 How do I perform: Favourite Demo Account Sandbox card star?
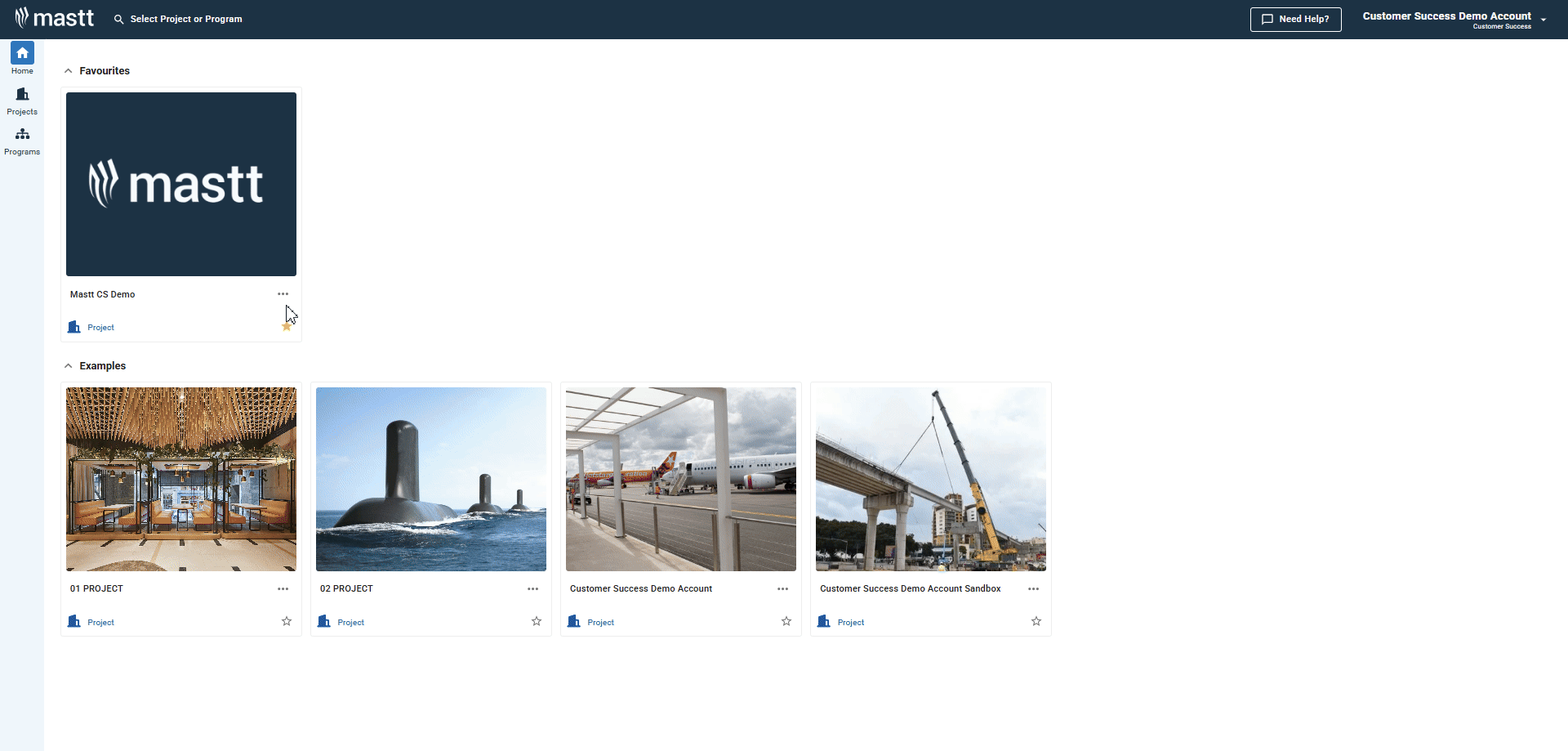1036,622
